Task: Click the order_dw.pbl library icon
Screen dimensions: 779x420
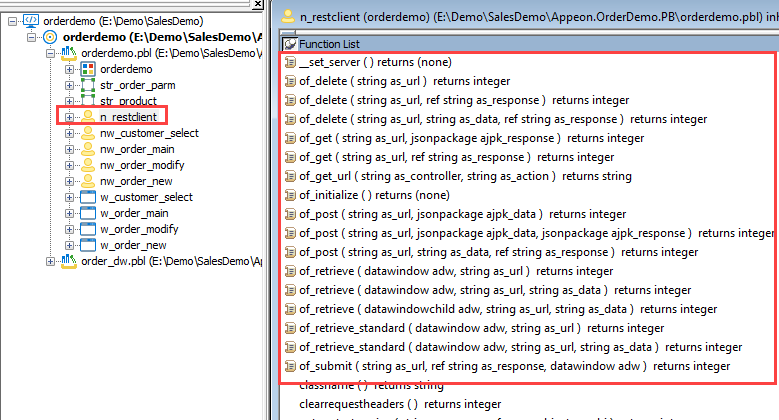Action: click(69, 261)
